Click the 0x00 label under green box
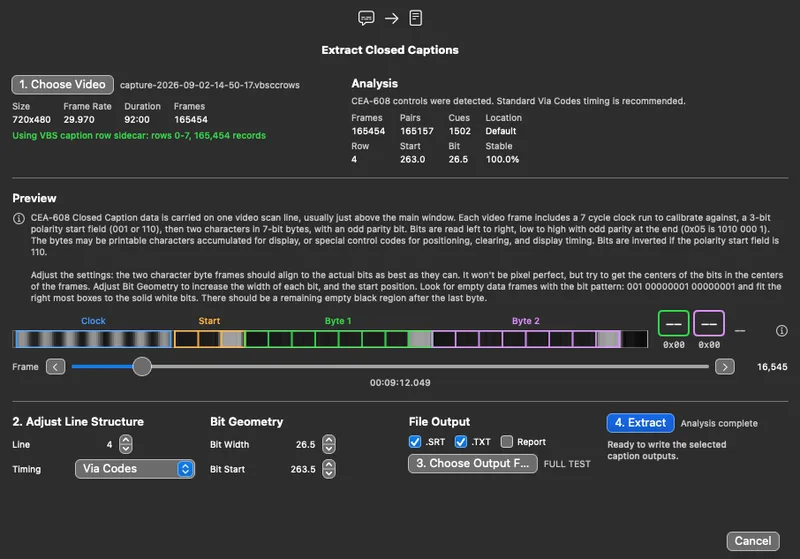The width and height of the screenshot is (800, 559). (x=673, y=345)
